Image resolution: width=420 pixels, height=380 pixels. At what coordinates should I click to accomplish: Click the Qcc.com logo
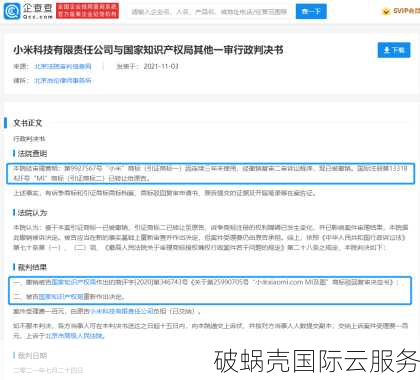coord(28,11)
